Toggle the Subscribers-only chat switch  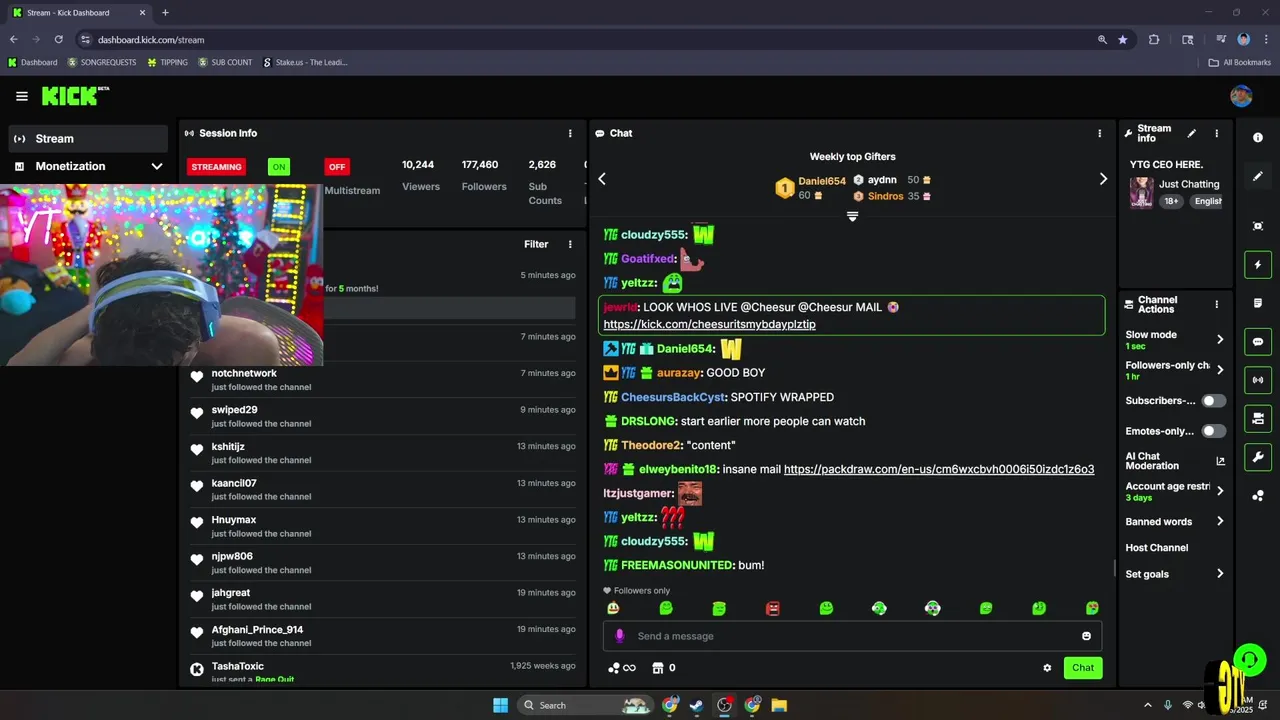1213,401
